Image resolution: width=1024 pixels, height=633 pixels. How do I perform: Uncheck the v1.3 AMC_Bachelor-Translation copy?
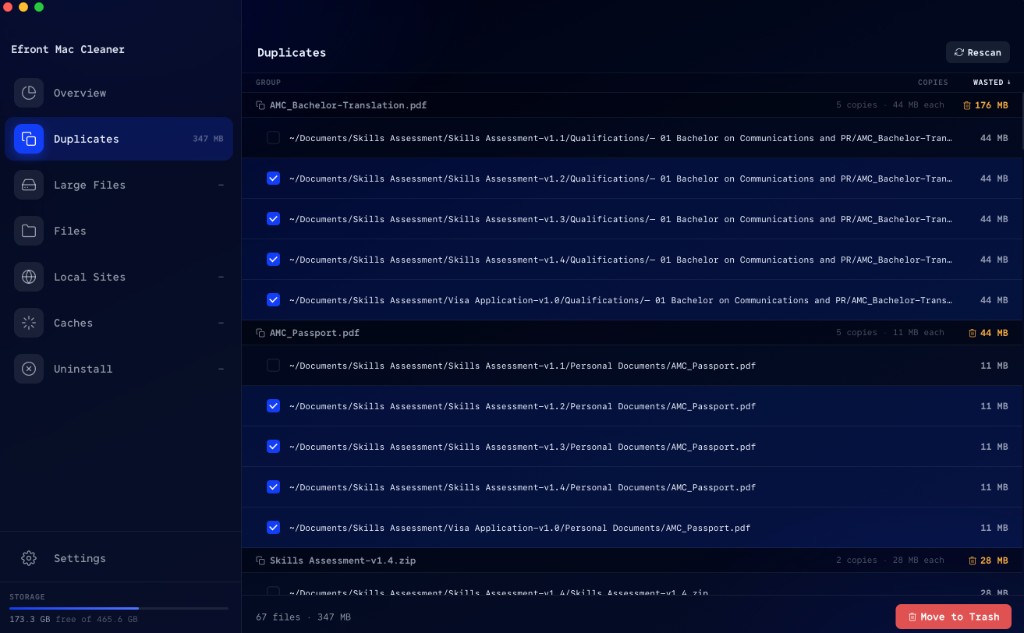pyautogui.click(x=273, y=219)
